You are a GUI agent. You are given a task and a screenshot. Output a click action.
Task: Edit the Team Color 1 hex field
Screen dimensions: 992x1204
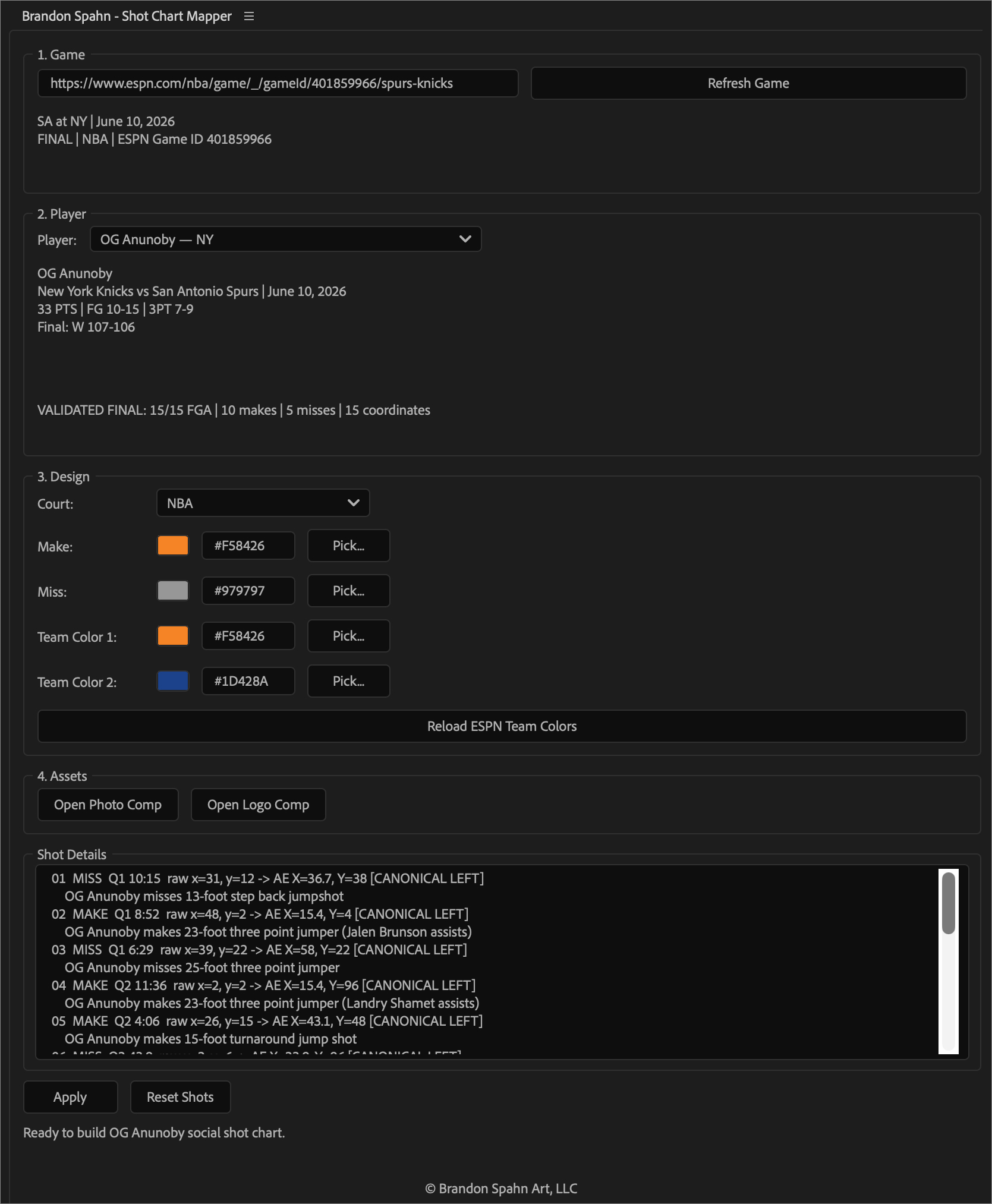tap(248, 636)
